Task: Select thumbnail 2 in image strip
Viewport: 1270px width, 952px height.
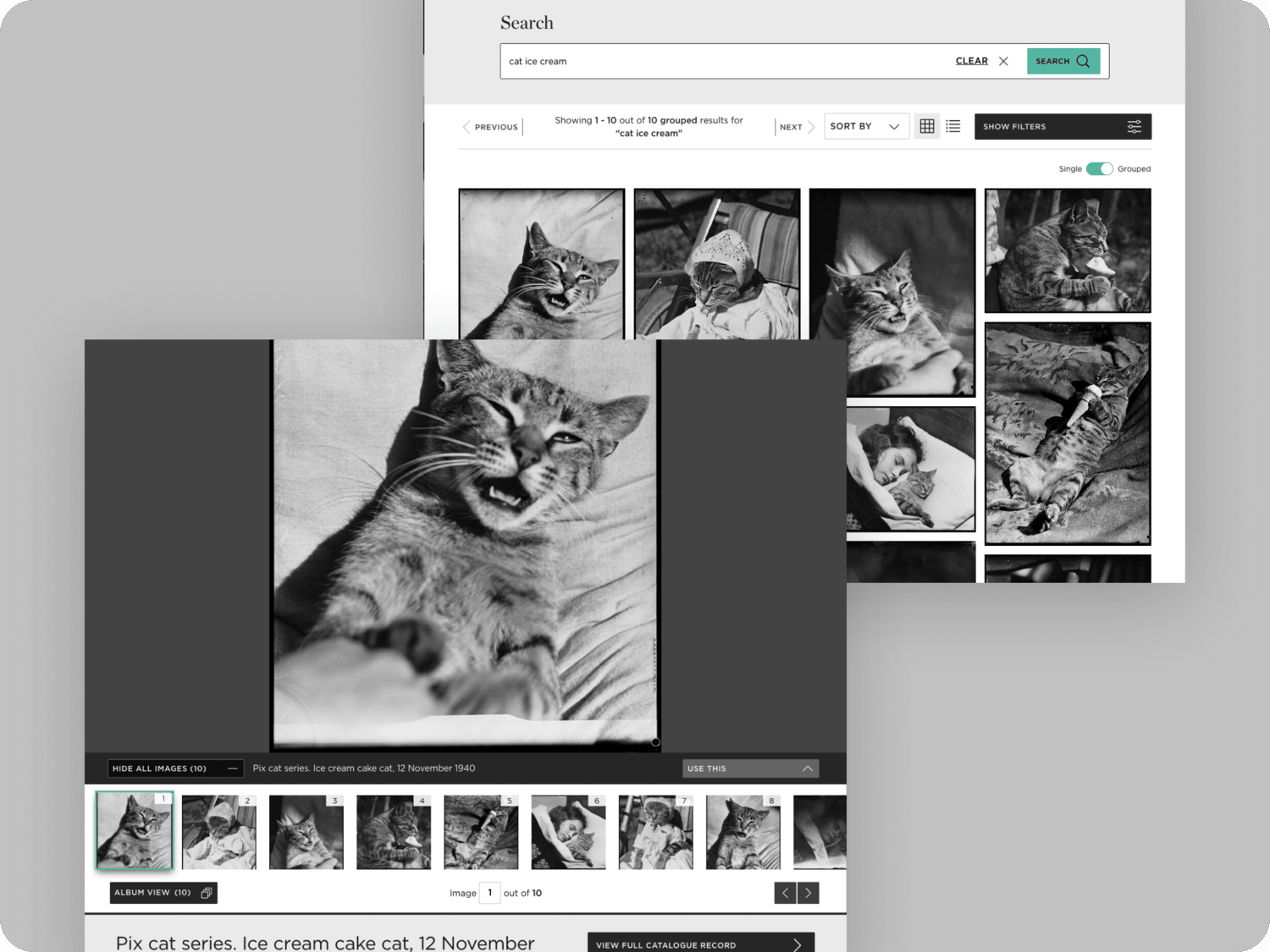Action: pos(218,832)
